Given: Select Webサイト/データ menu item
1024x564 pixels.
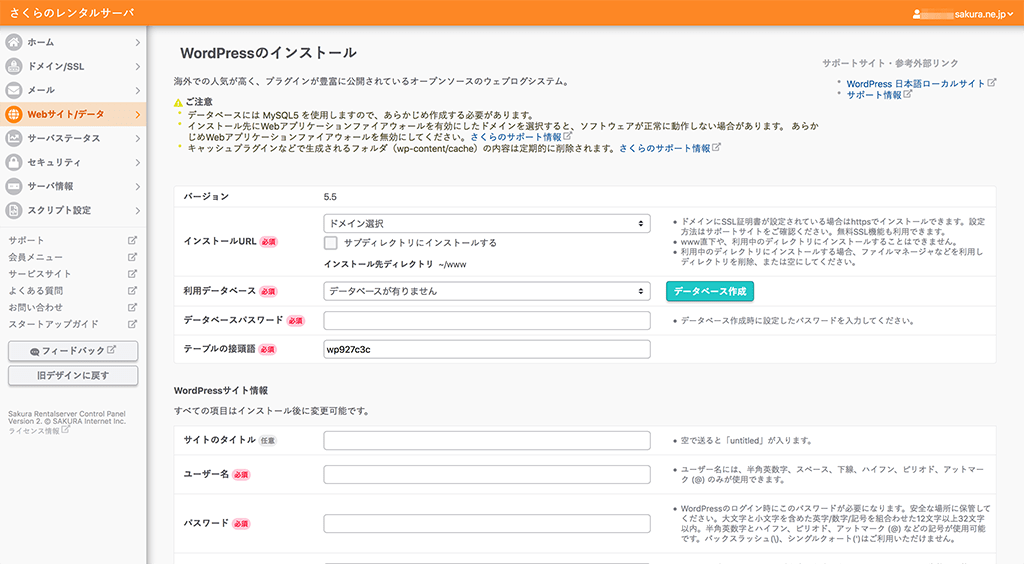Looking at the screenshot, I should [x=73, y=114].
